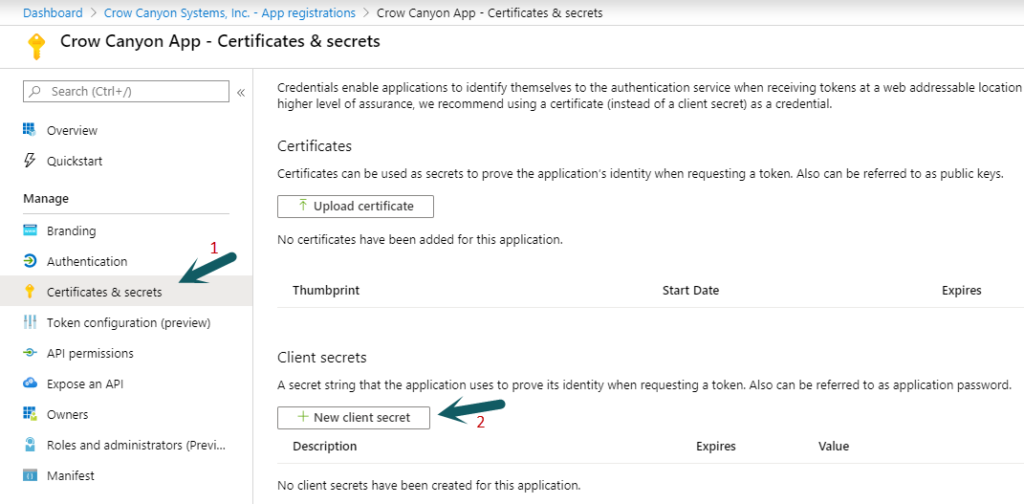Click the Expose an API cloud icon
The height and width of the screenshot is (504, 1024).
click(x=29, y=384)
